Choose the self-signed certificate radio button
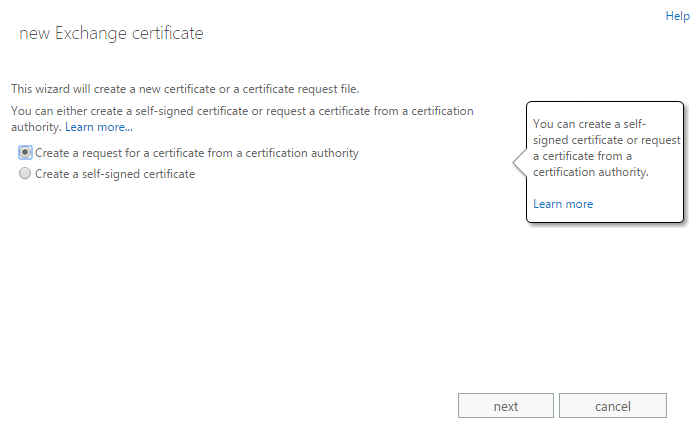Viewport: 698px width, 426px height. click(25, 173)
